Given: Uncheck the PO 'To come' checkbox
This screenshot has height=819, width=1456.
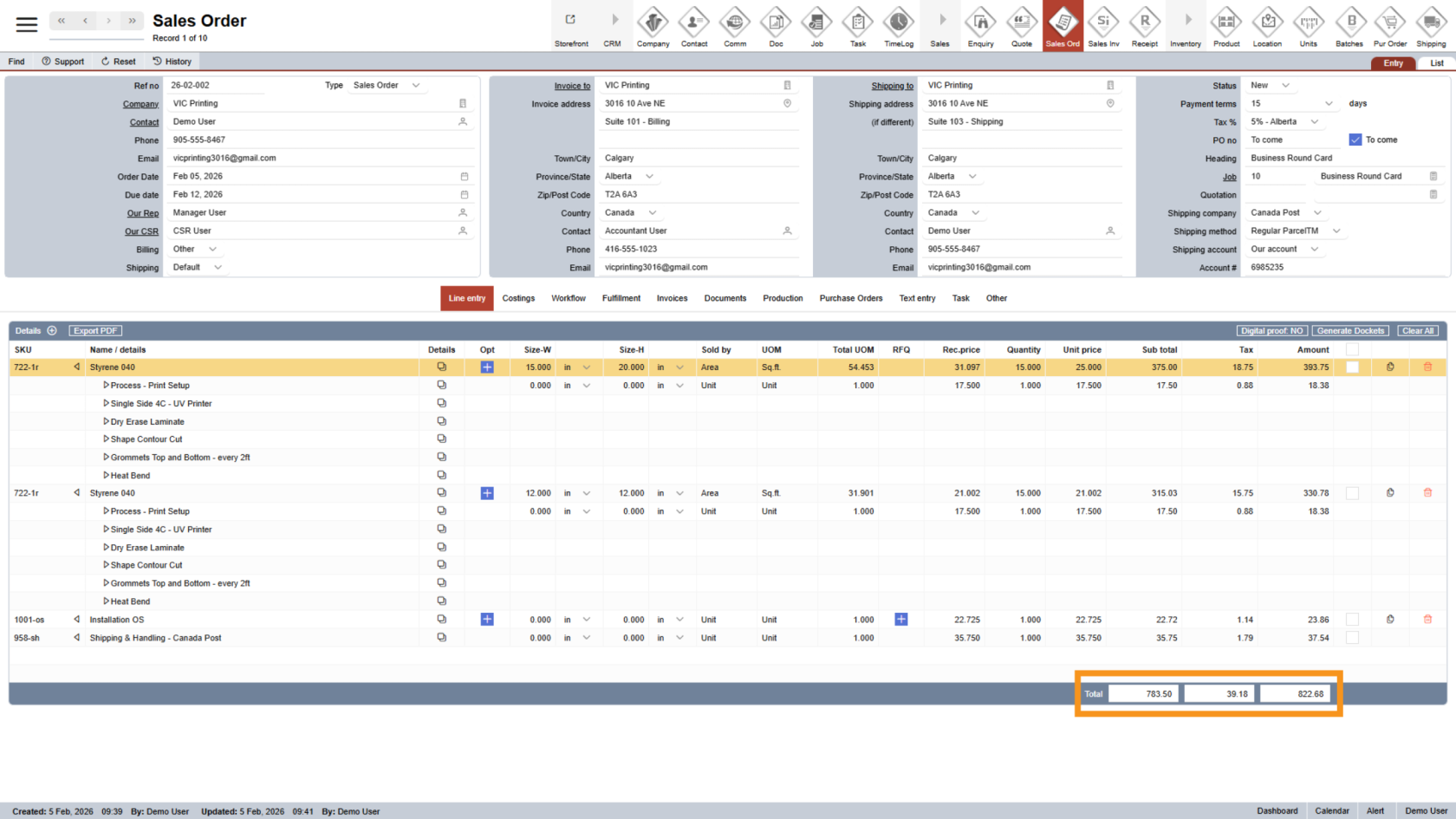Looking at the screenshot, I should (1355, 140).
